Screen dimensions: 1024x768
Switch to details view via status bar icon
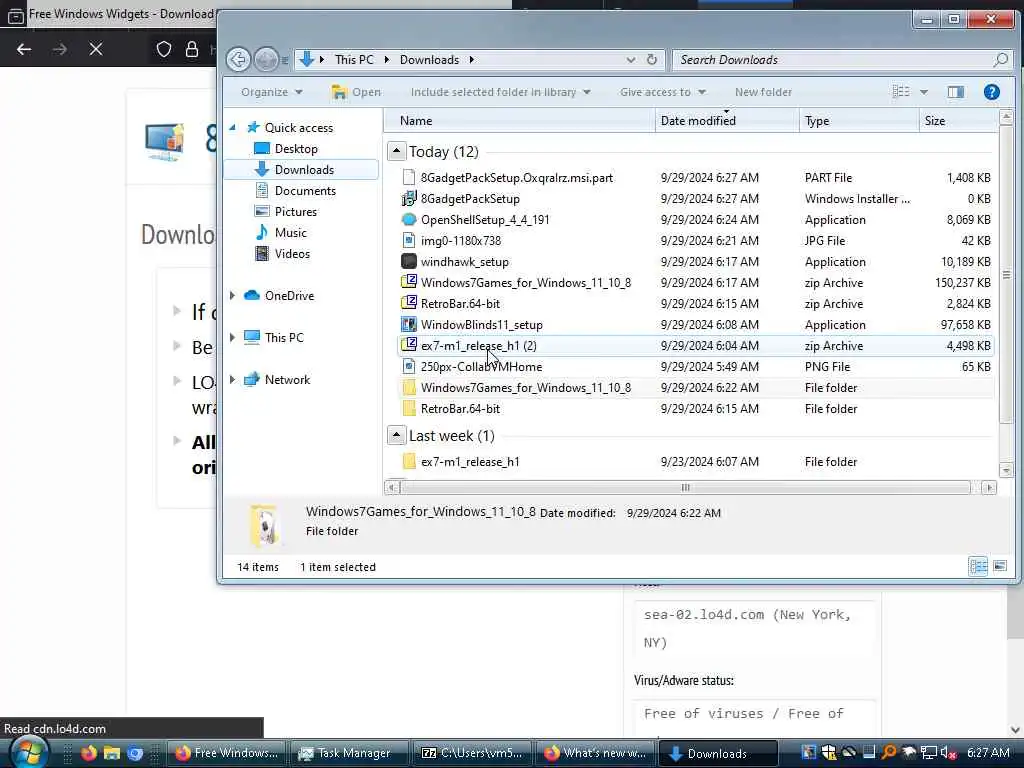point(978,566)
